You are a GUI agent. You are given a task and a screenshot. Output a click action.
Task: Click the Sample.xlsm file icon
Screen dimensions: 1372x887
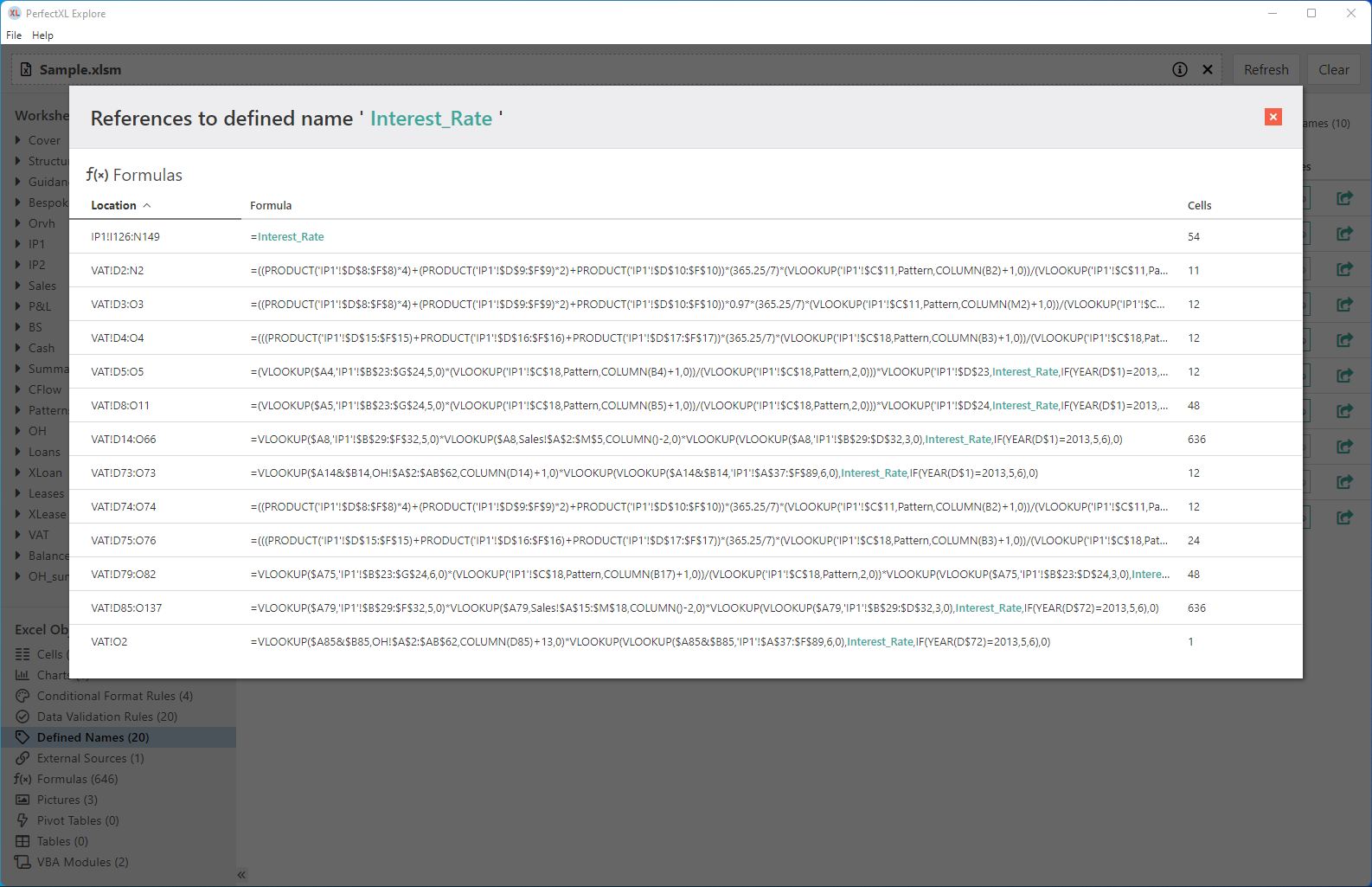(26, 69)
